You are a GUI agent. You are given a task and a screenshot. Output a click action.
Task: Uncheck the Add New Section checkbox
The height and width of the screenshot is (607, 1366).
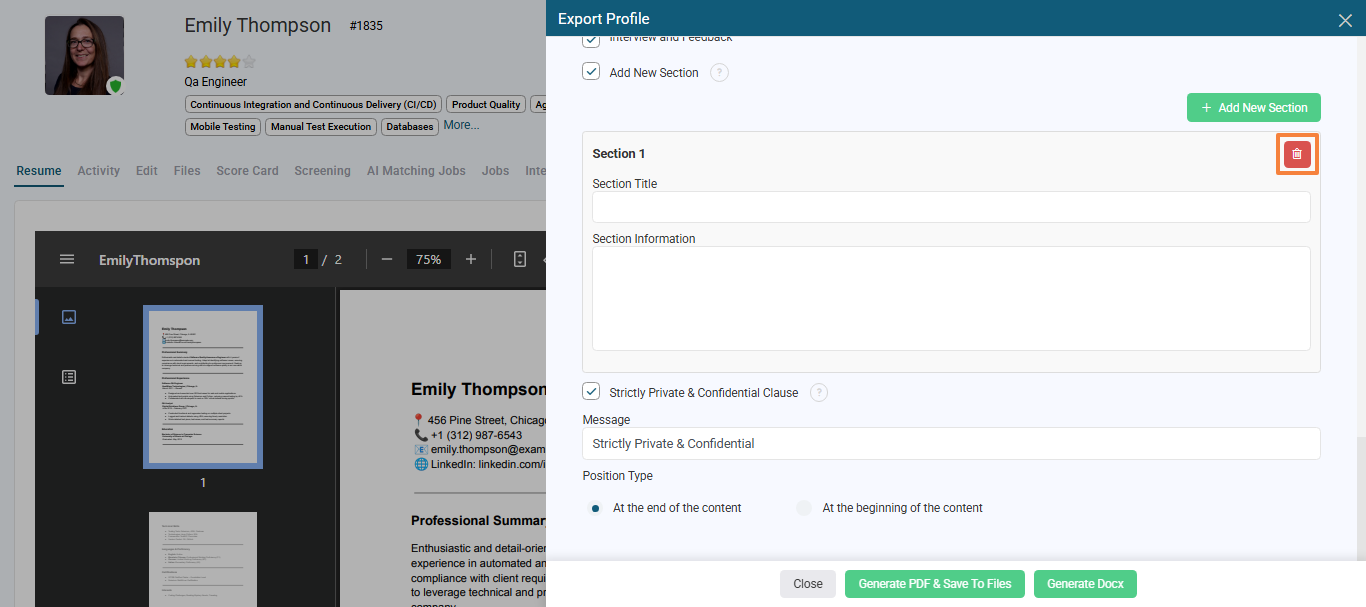591,72
